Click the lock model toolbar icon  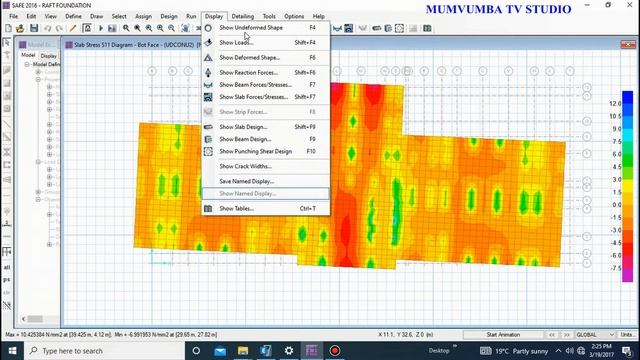[x=87, y=28]
